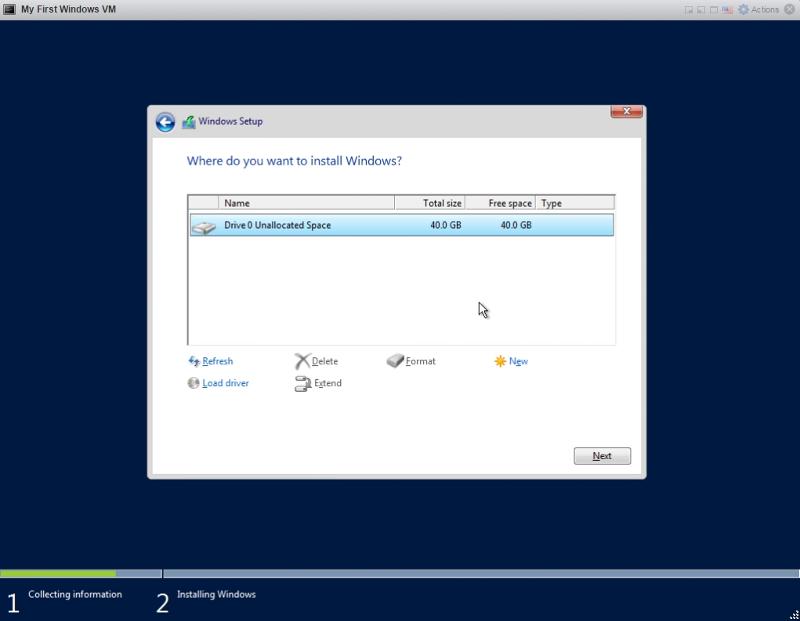Screen dimensions: 800x621
Task: Click the console close X icon
Action: click(x=789, y=9)
